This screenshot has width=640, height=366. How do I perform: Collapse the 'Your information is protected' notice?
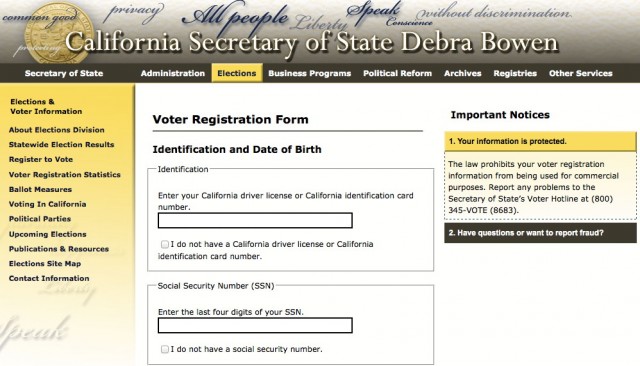point(540,141)
